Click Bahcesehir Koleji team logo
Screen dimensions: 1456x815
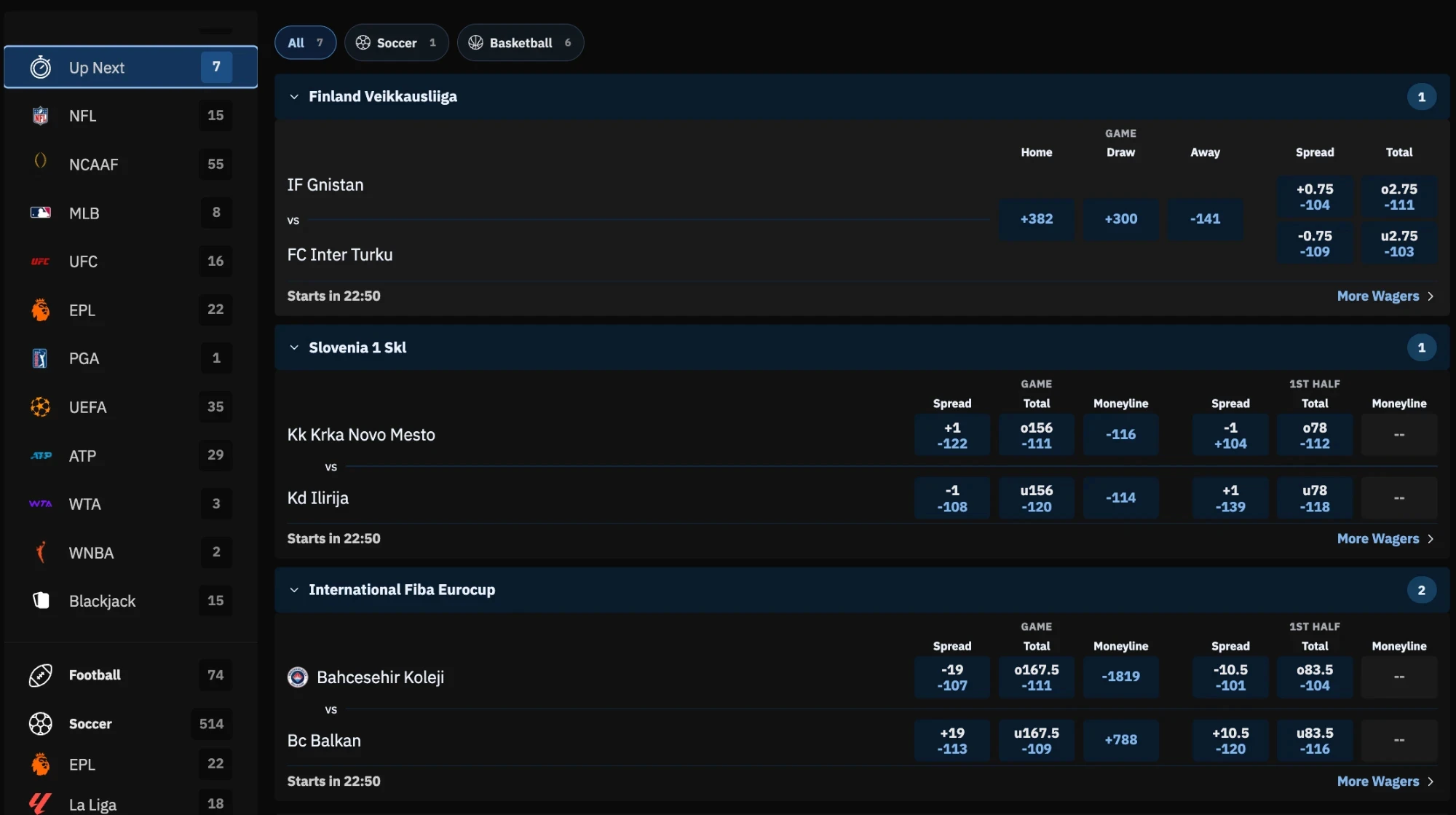coord(298,677)
